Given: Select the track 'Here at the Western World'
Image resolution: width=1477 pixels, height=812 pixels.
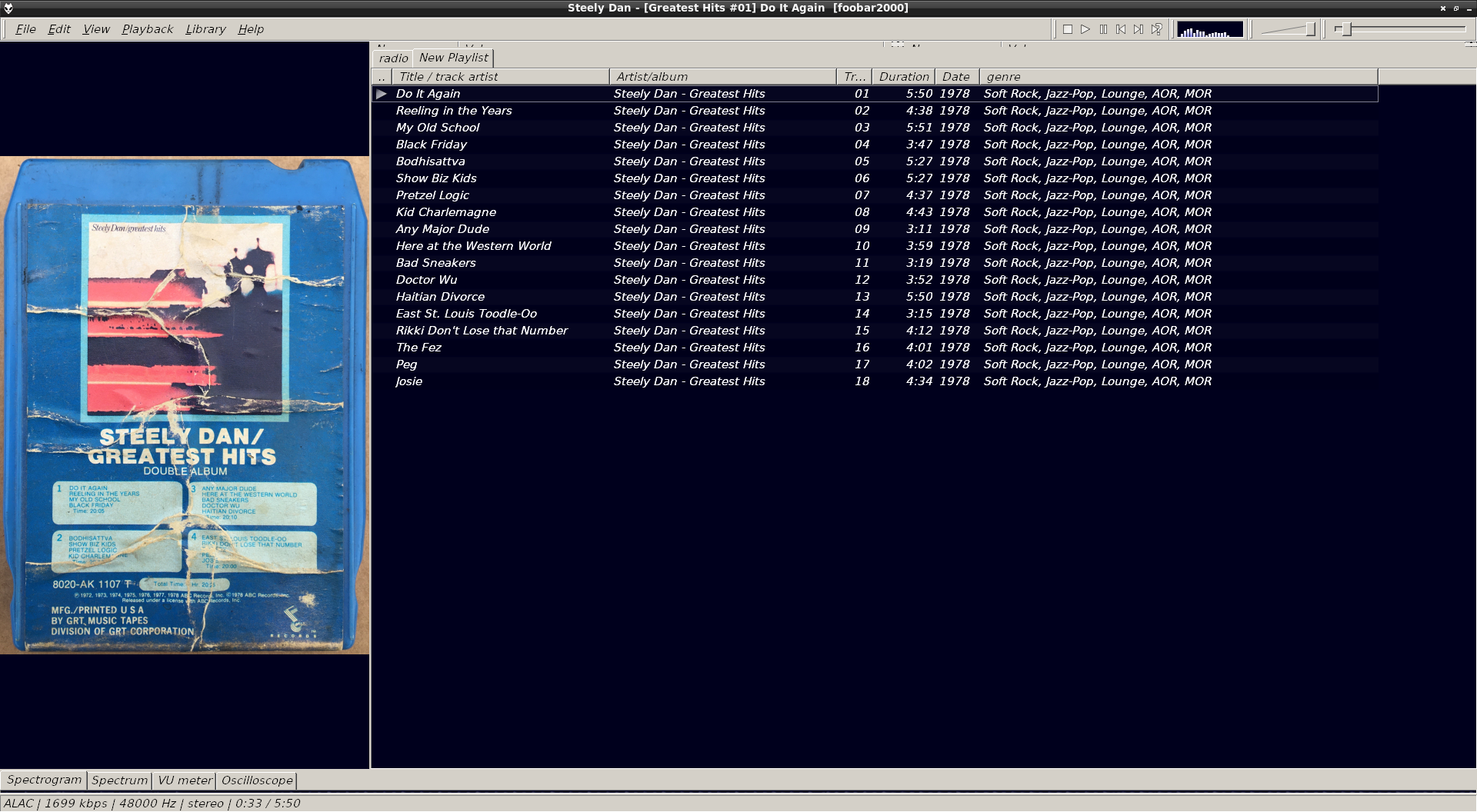Looking at the screenshot, I should point(875,246).
